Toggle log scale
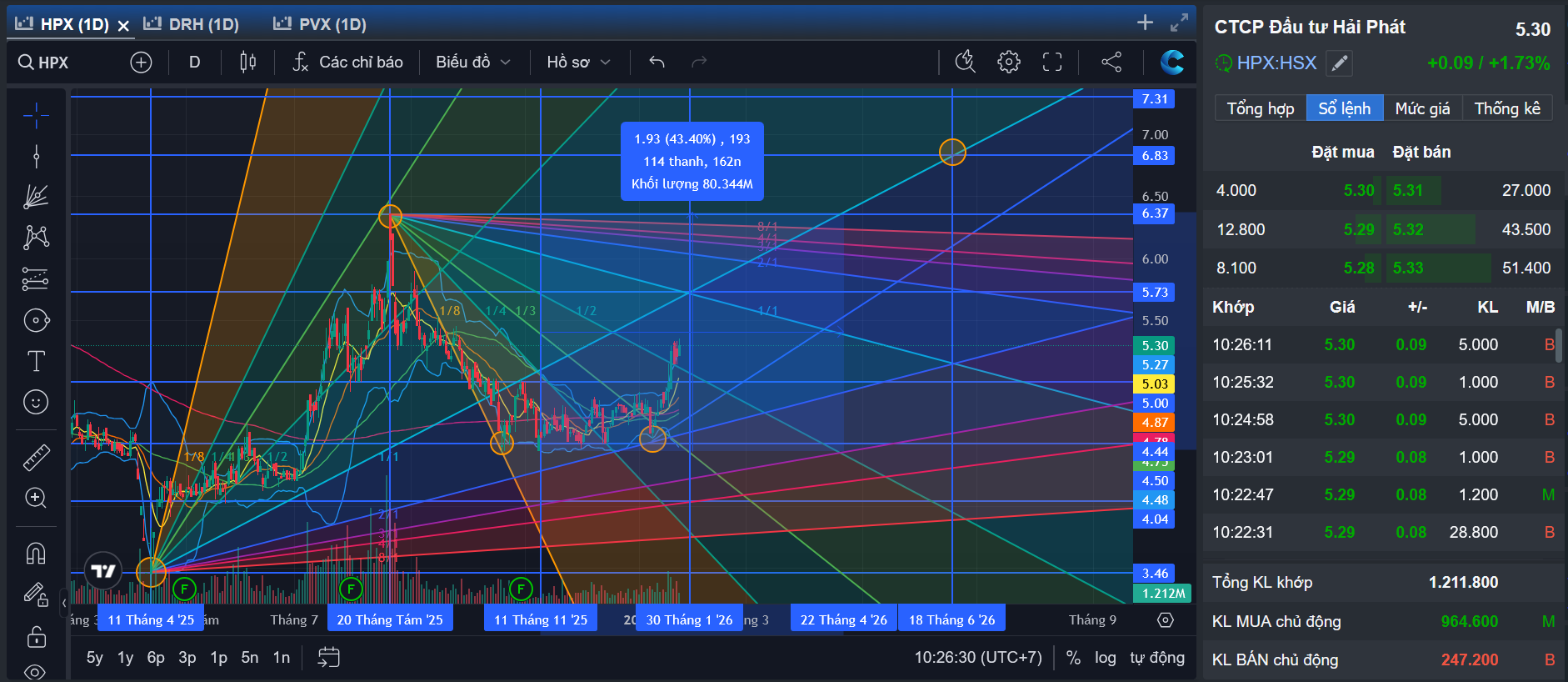The image size is (1568, 682). [1106, 658]
